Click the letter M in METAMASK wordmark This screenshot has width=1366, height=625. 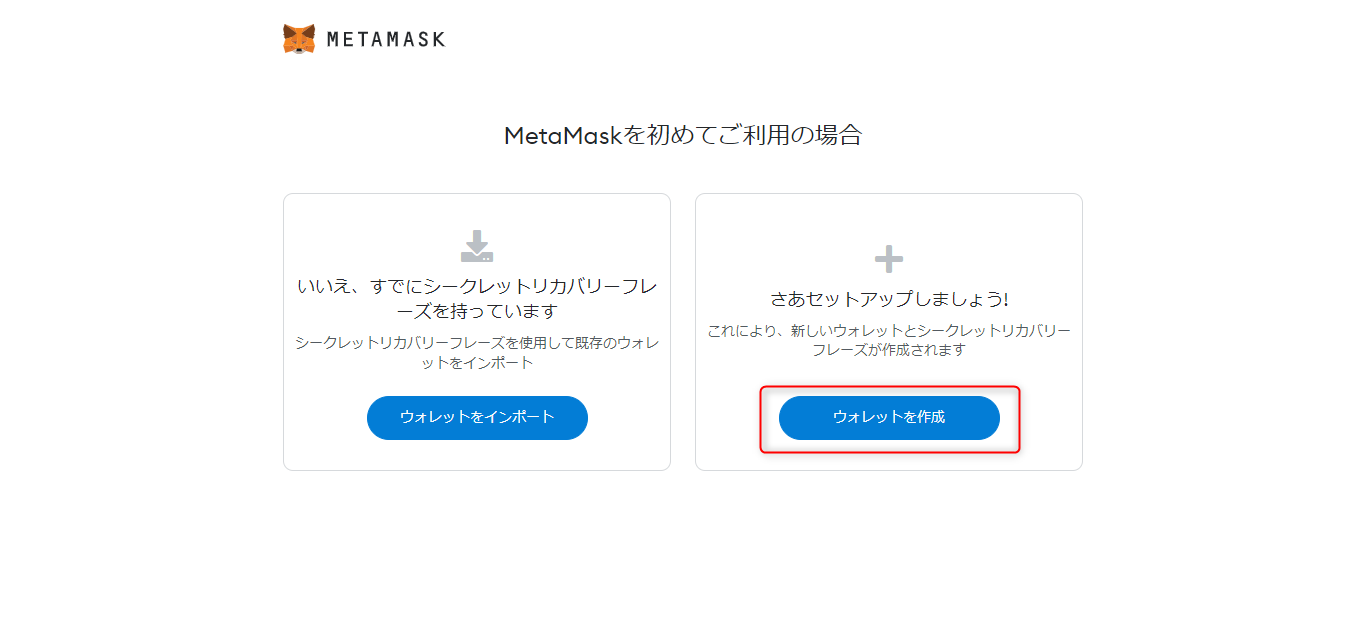334,40
